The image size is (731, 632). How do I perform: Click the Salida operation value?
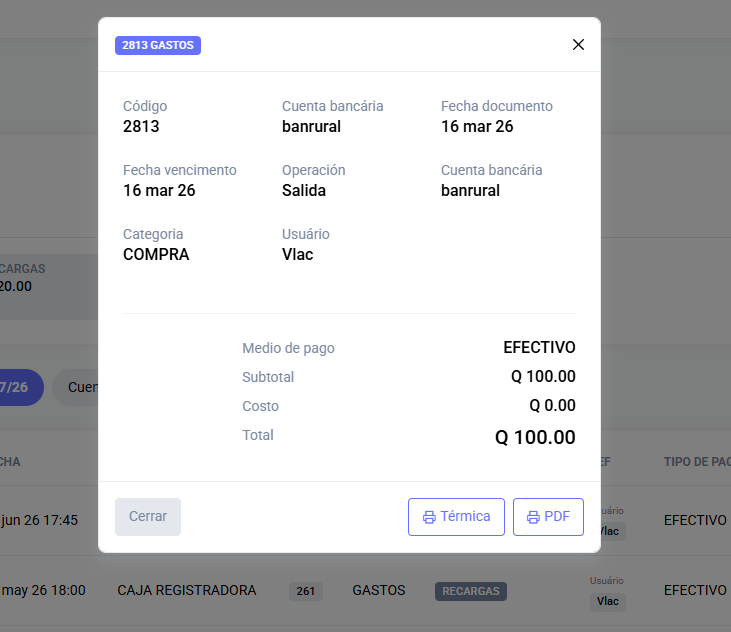coord(304,191)
